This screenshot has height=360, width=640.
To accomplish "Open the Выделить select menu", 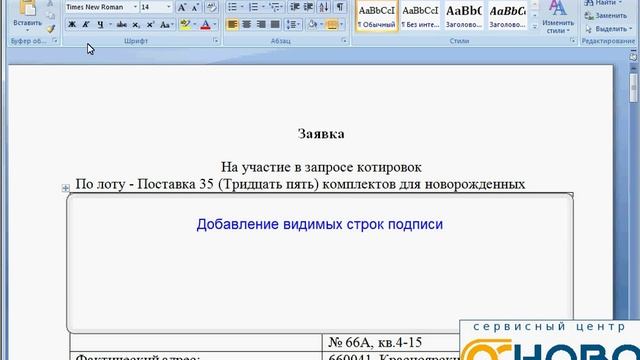I will click(x=608, y=29).
